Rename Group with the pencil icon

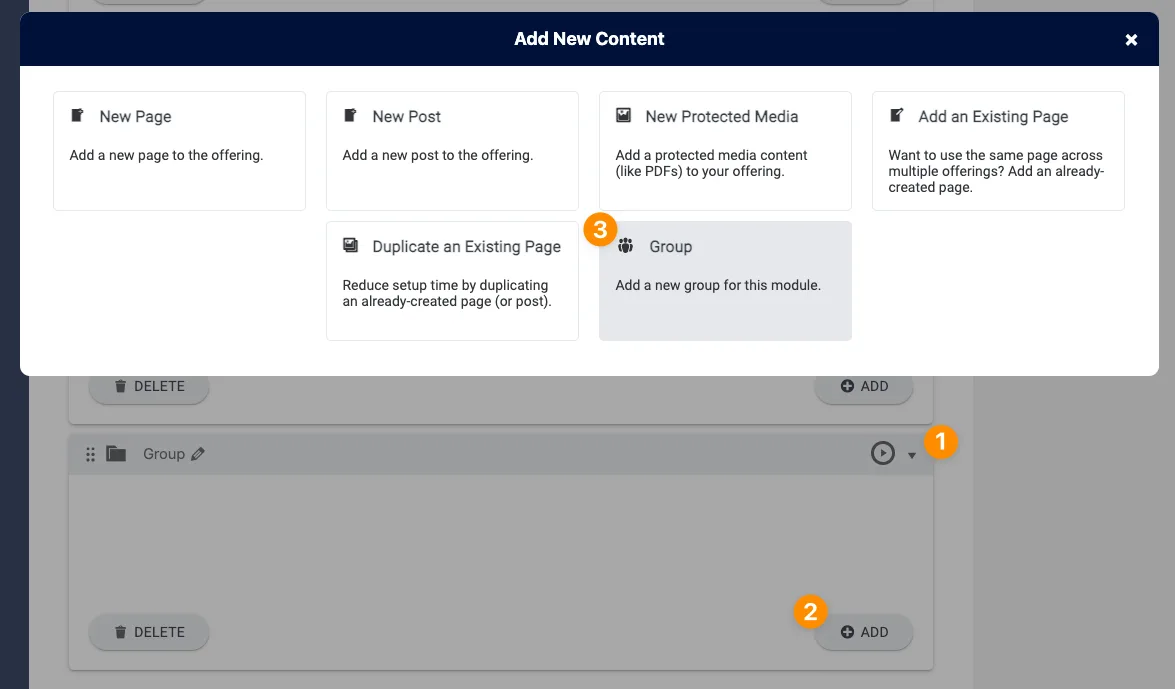click(x=198, y=454)
